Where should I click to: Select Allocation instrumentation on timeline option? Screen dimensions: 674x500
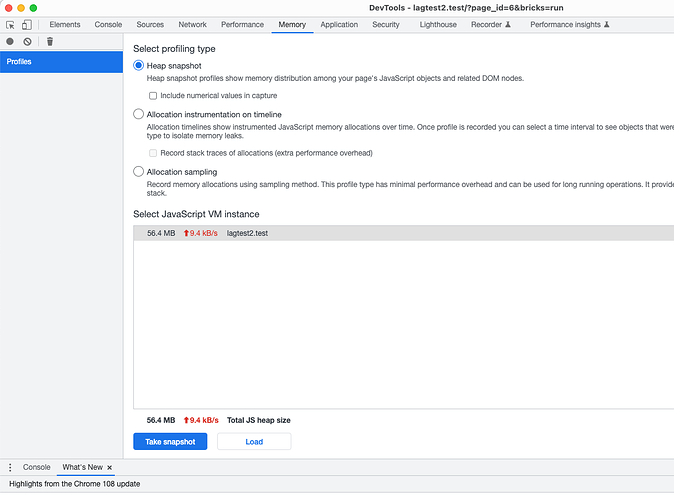[139, 114]
